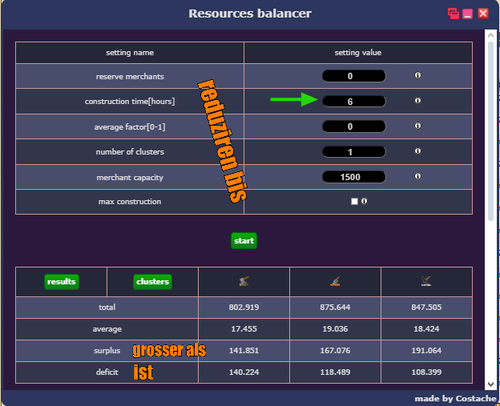500x406 pixels.
Task: Click the 'total' row label
Action: click(x=107, y=307)
